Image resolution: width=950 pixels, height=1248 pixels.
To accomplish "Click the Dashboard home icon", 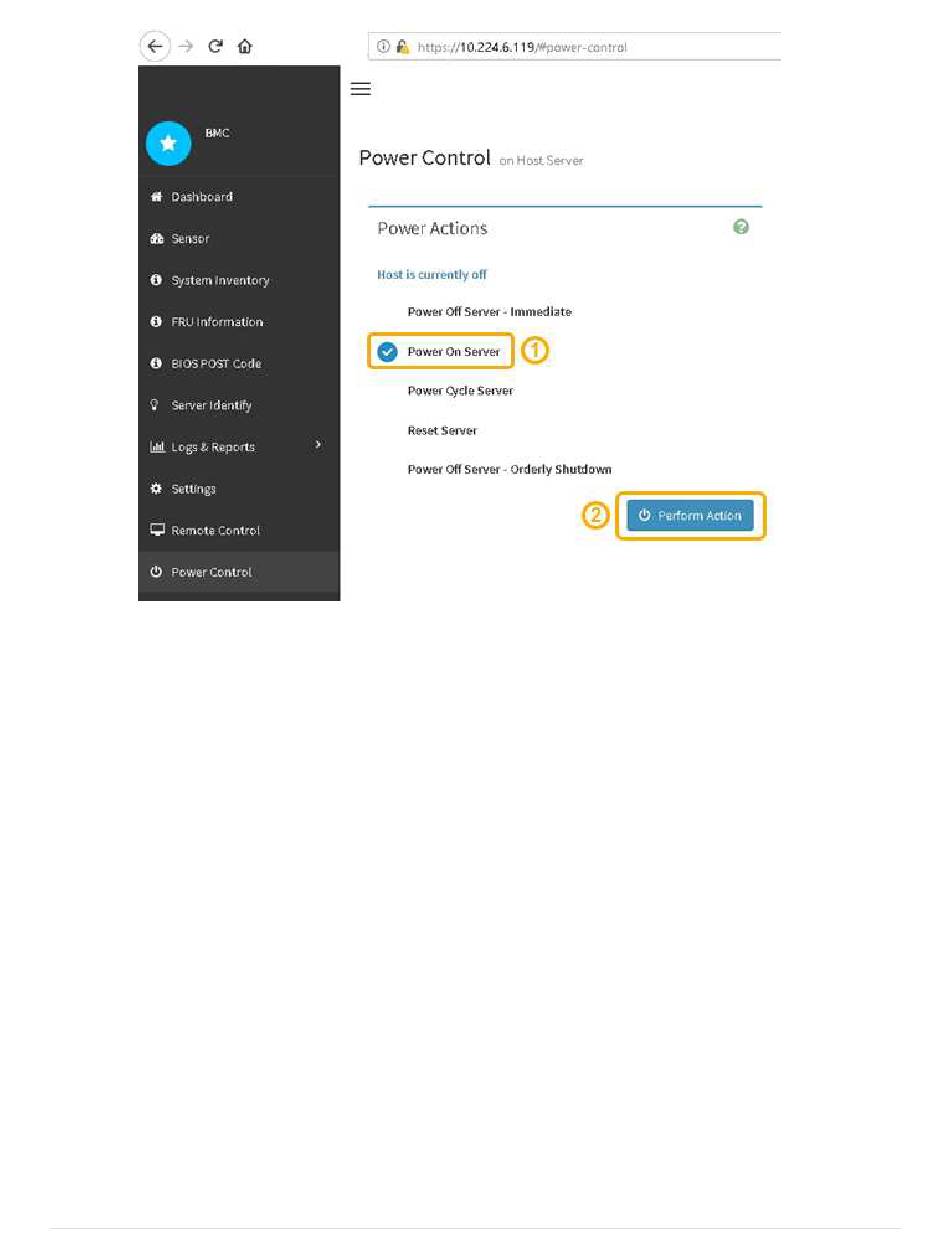I will [156, 197].
